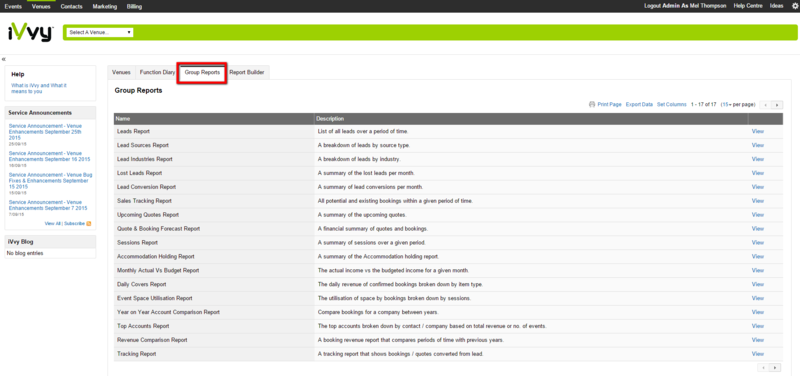This screenshot has width=800, height=376.
Task: View the Leads Report
Action: tap(758, 131)
